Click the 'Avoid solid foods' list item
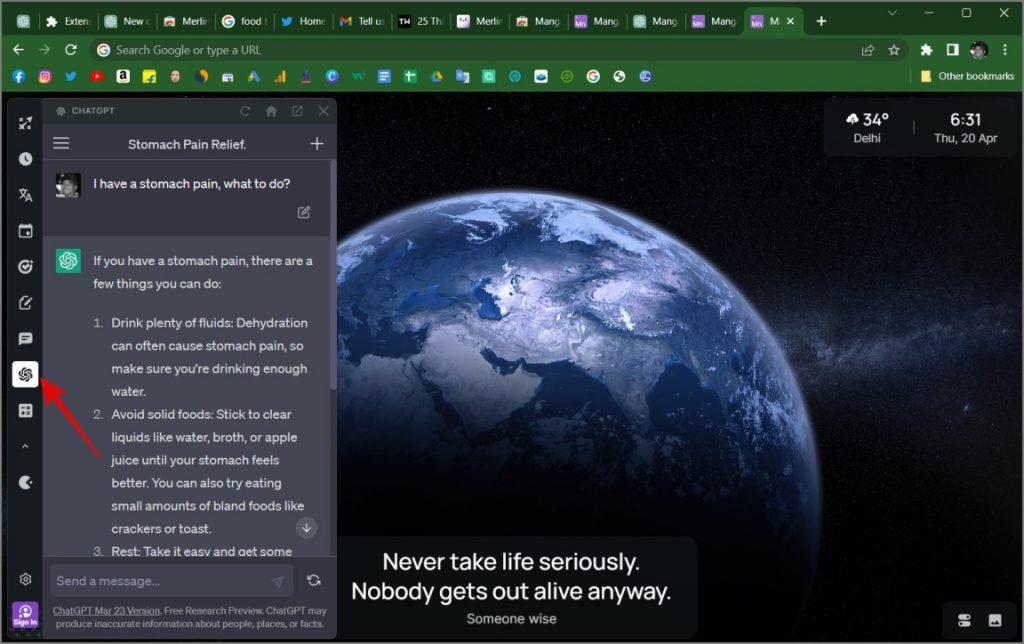This screenshot has height=644, width=1024. (x=207, y=472)
